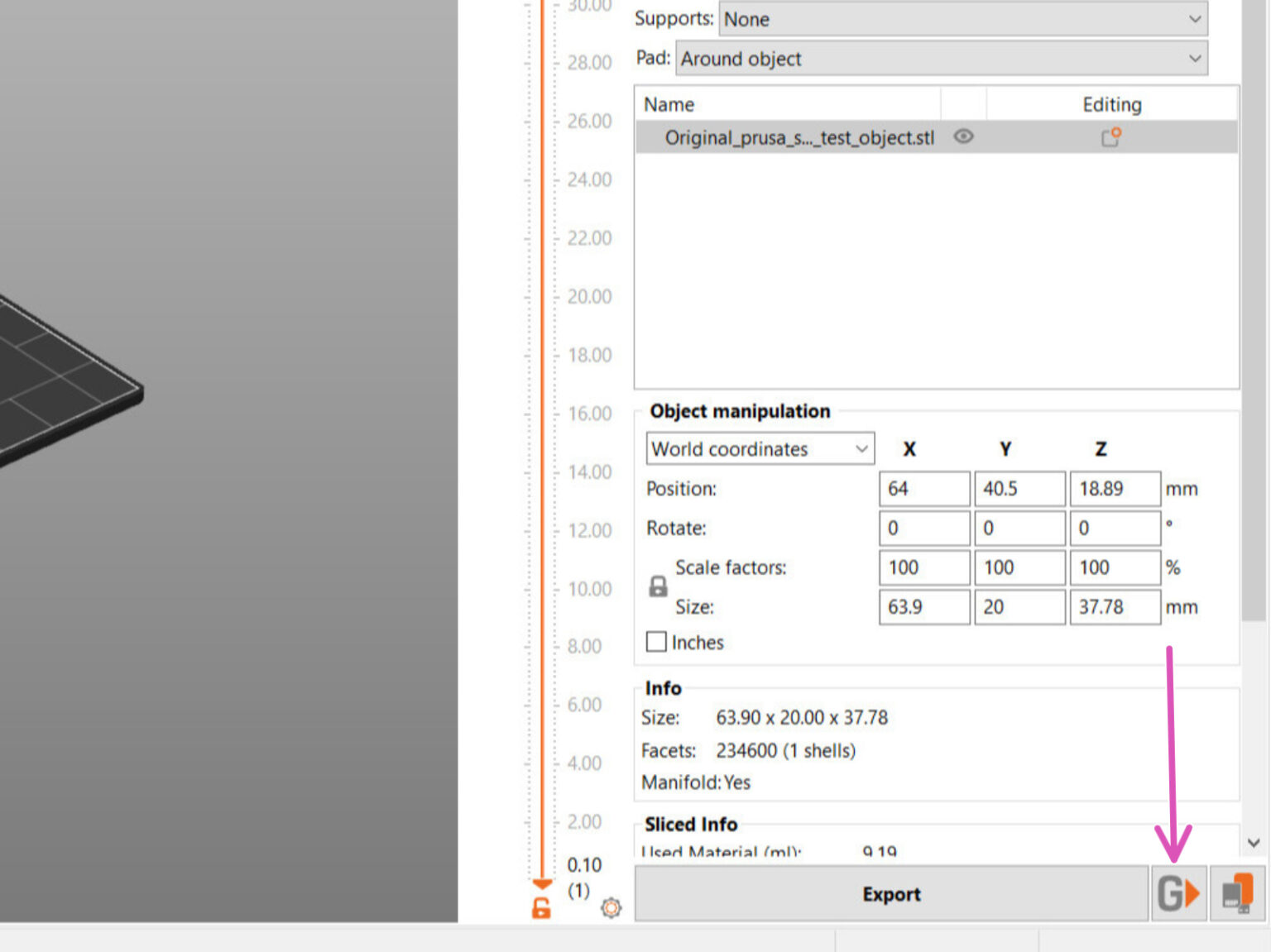The width and height of the screenshot is (1271, 952).
Task: Toggle visibility eye of the STL object
Action: click(x=963, y=136)
